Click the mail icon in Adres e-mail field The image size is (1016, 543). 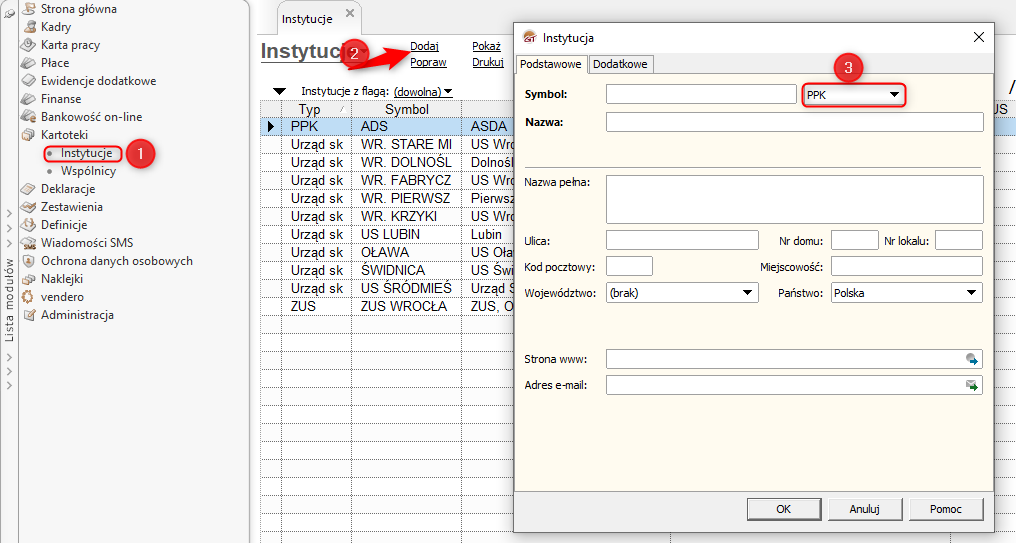[x=971, y=385]
